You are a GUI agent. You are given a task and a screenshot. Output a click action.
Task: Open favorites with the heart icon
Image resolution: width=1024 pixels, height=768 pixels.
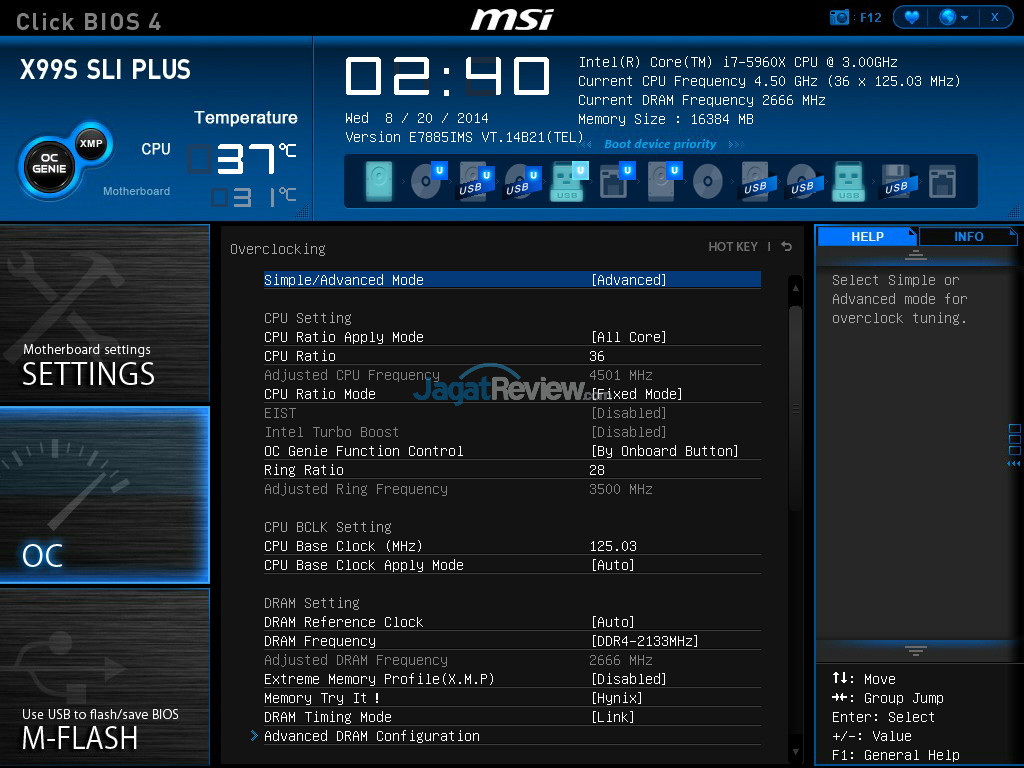tap(911, 17)
